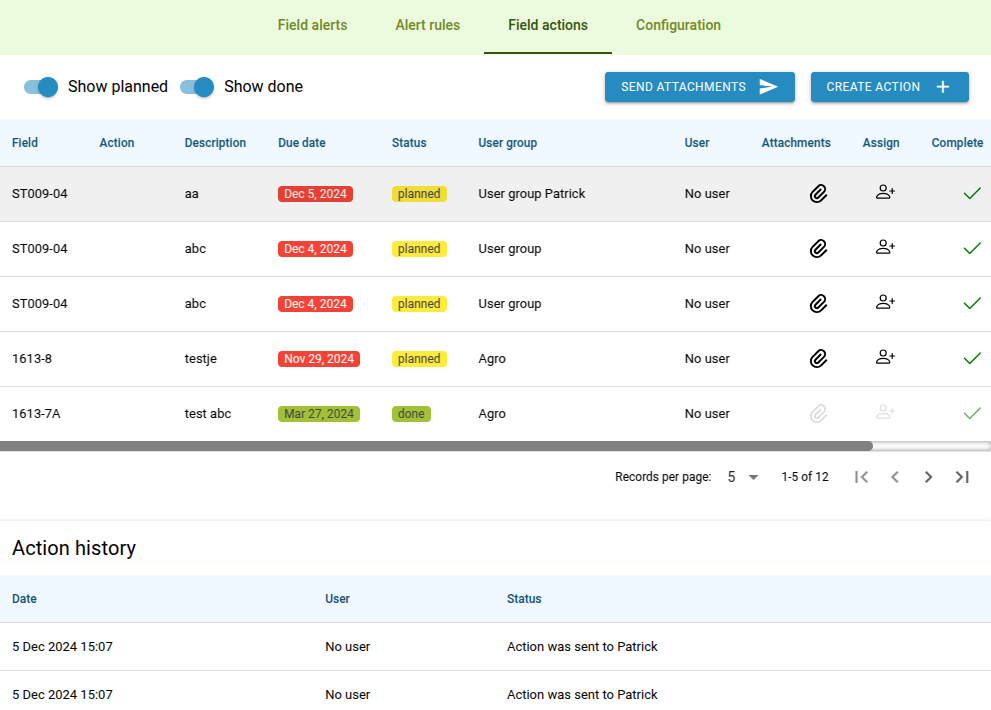
Task: Sort the table by Due date column
Action: point(301,143)
